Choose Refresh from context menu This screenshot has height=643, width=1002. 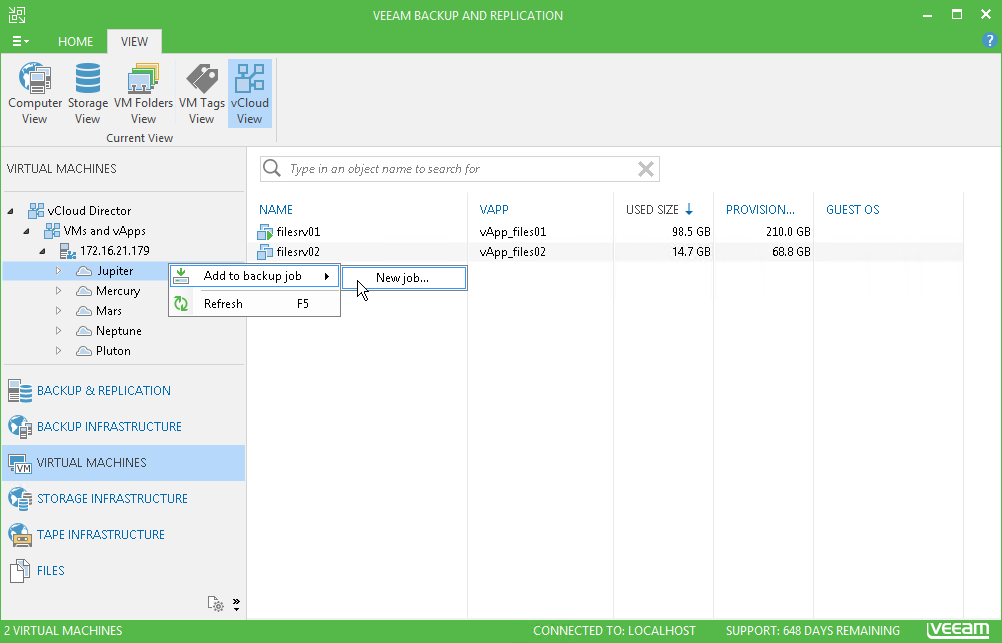coord(254,304)
